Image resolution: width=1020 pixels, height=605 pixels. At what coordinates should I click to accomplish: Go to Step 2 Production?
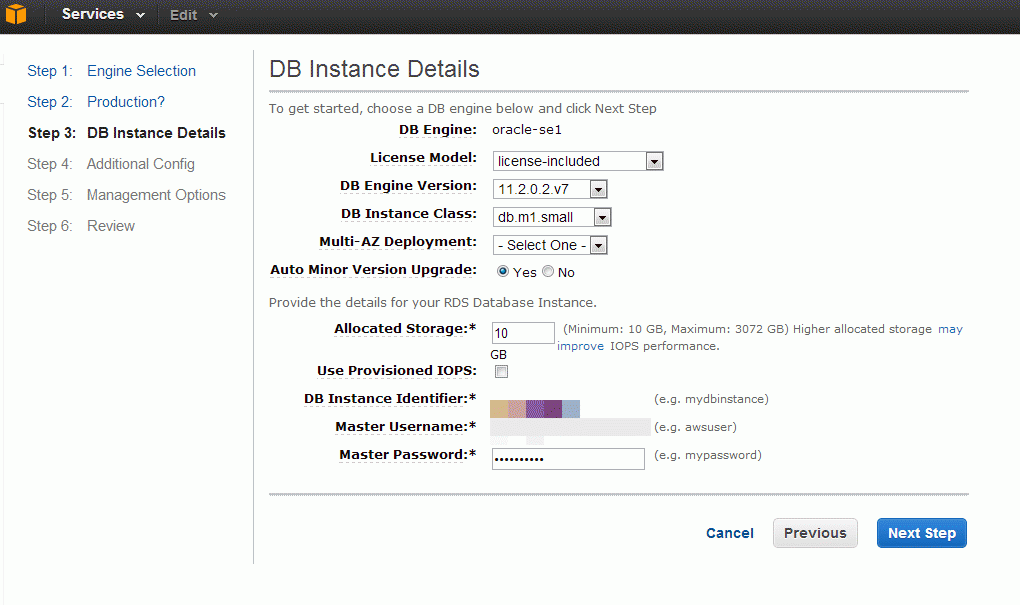coord(96,102)
